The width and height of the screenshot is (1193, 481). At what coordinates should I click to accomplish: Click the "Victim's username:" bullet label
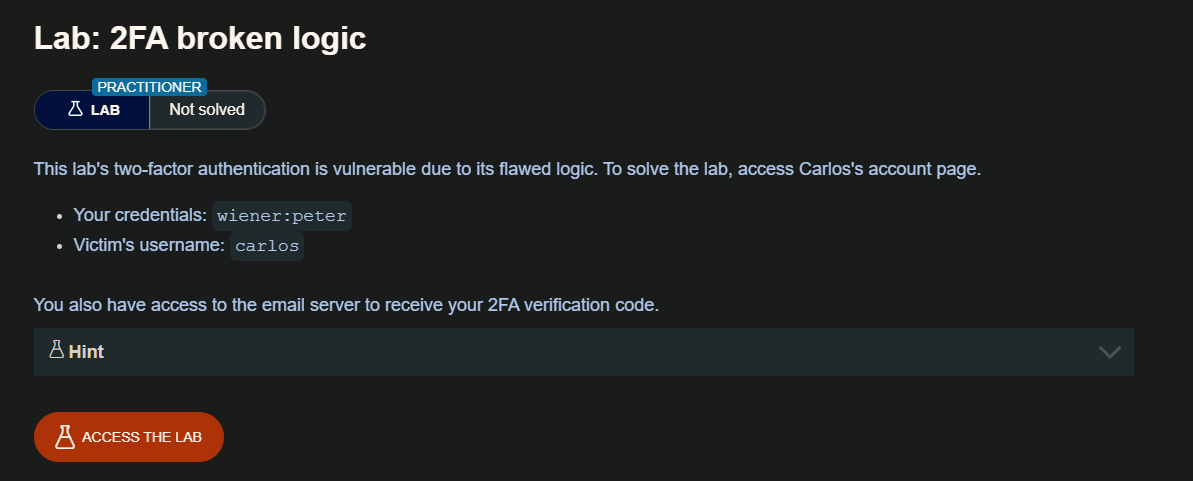tap(149, 246)
